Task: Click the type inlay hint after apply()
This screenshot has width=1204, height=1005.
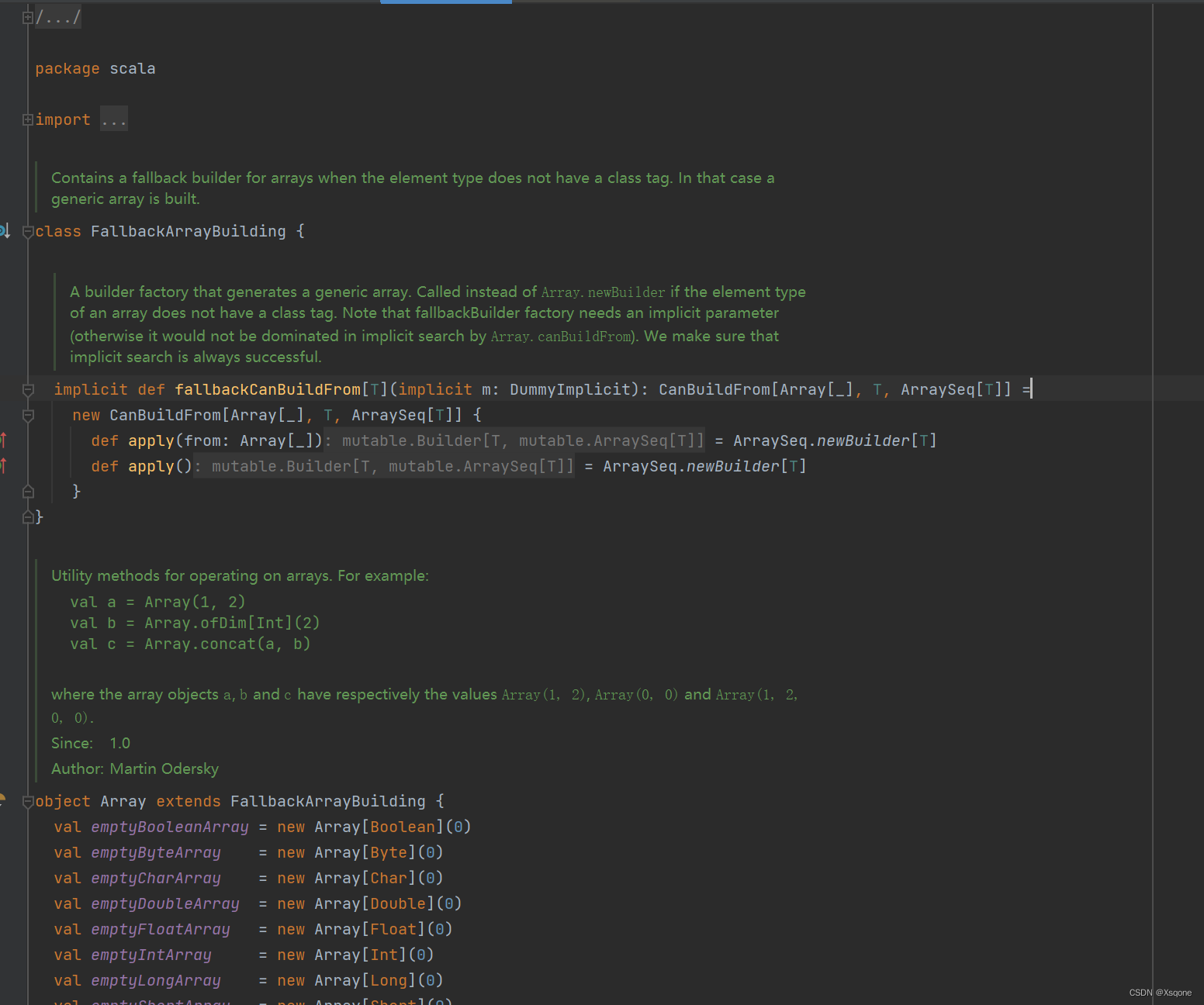Action: click(384, 466)
